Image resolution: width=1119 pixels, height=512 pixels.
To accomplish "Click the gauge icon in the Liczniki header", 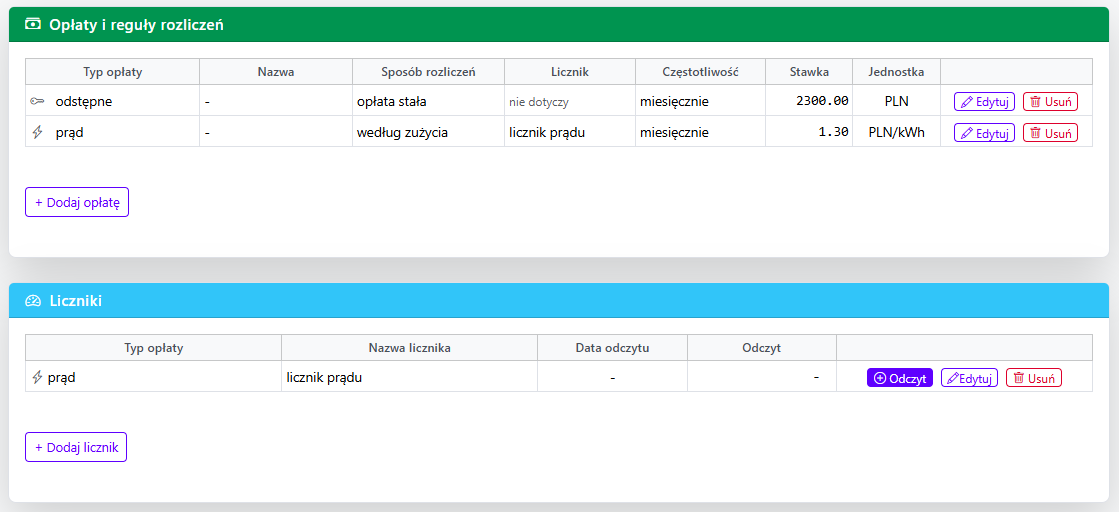I will [33, 301].
